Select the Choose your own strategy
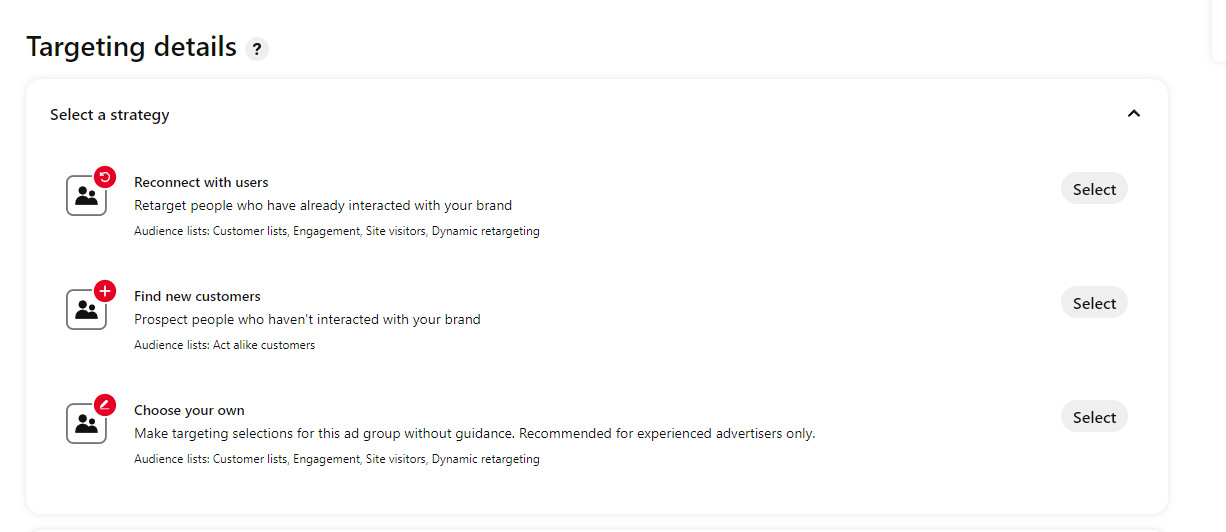This screenshot has width=1226, height=532. click(x=1094, y=417)
